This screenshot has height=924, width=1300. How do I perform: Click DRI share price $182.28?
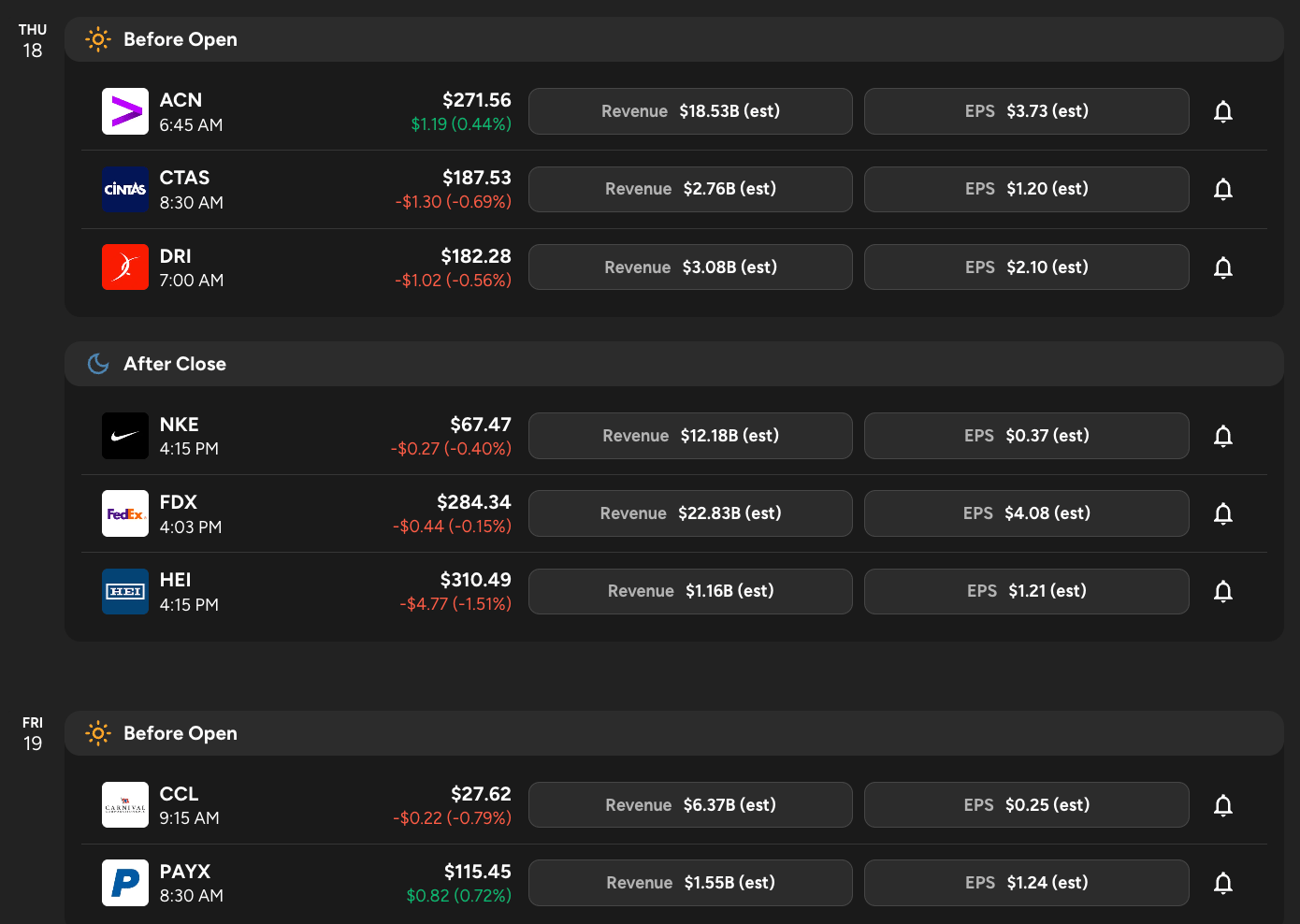tap(476, 256)
